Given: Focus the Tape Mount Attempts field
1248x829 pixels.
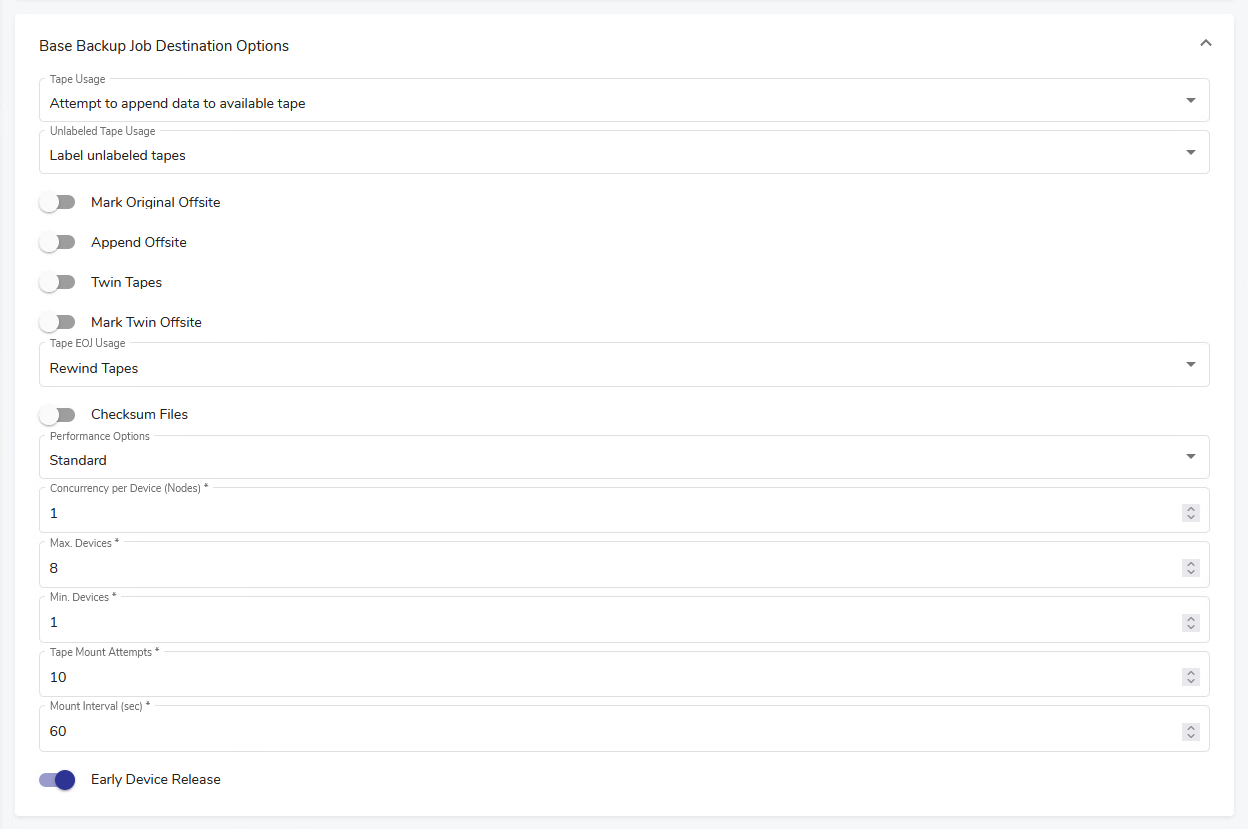Looking at the screenshot, I should tap(600, 677).
